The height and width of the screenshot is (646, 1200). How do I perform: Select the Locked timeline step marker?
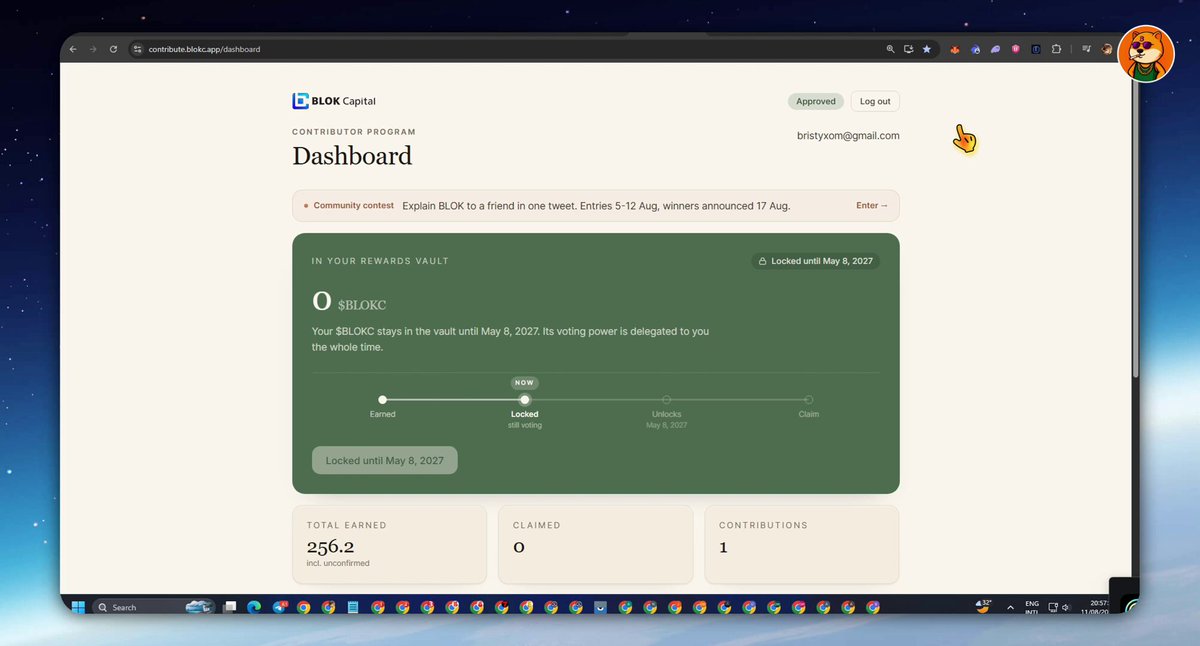(525, 400)
